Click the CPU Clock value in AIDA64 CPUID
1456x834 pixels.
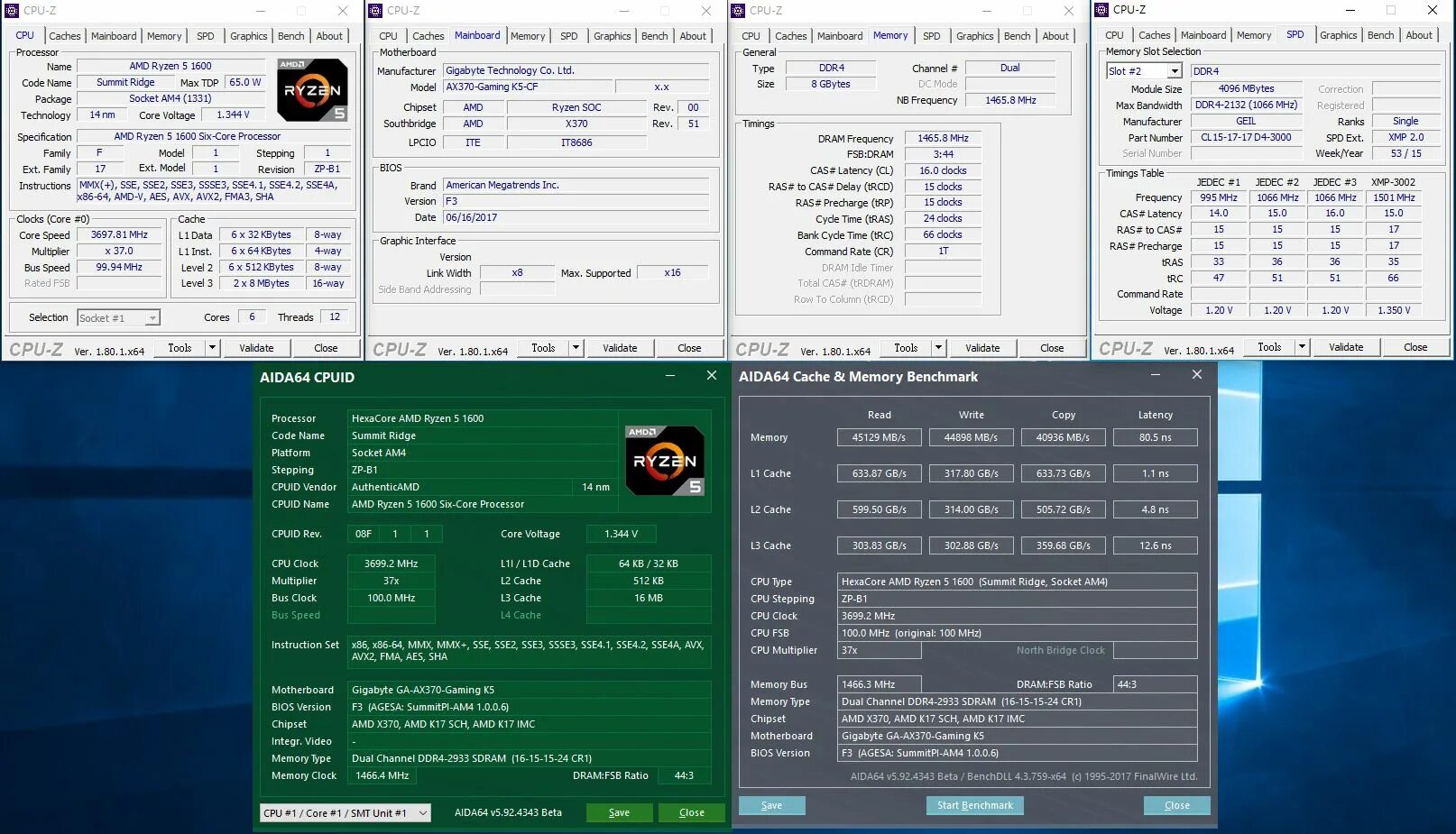[x=392, y=564]
